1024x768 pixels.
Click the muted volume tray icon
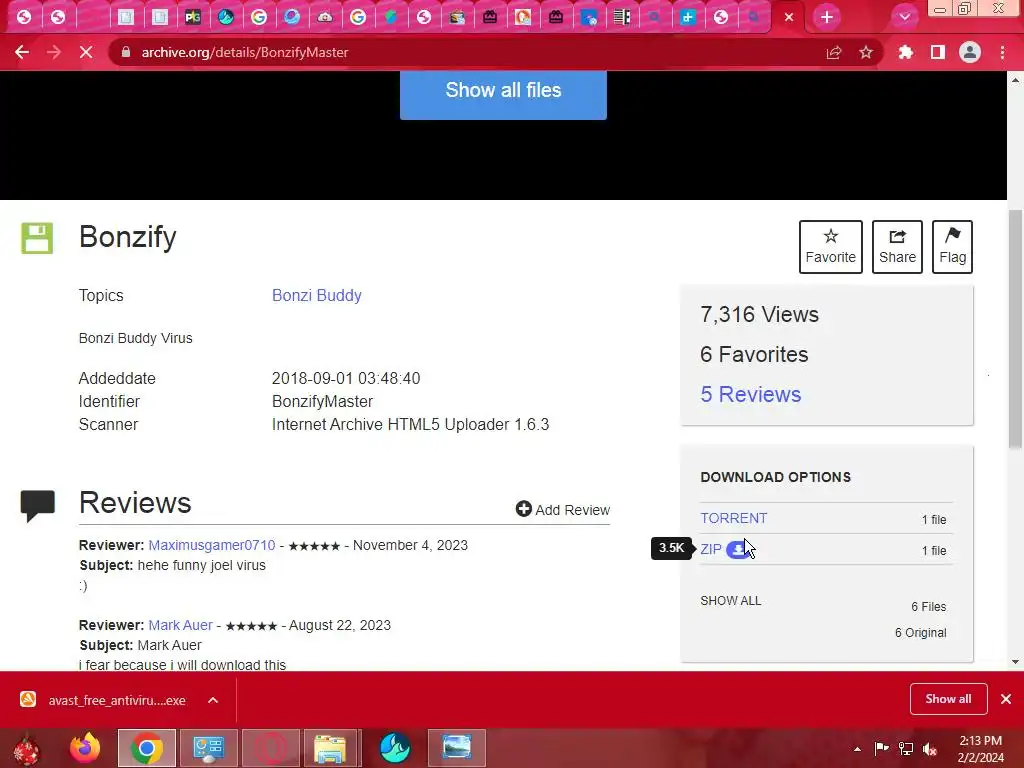point(930,749)
